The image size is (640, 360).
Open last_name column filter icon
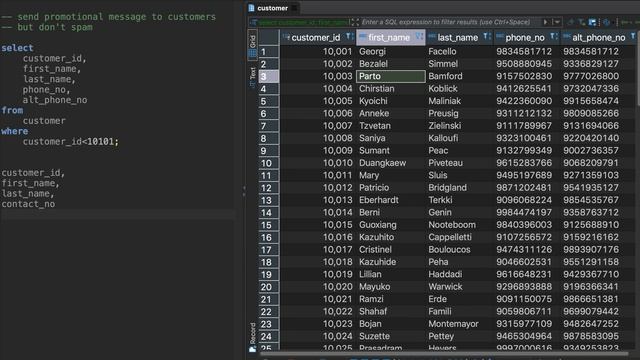[487, 37]
